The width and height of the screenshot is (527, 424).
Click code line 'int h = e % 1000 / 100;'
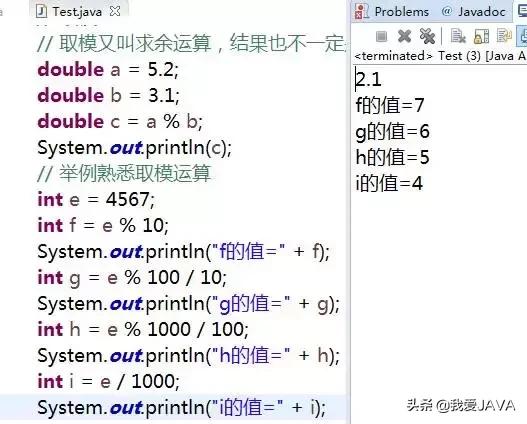point(143,329)
